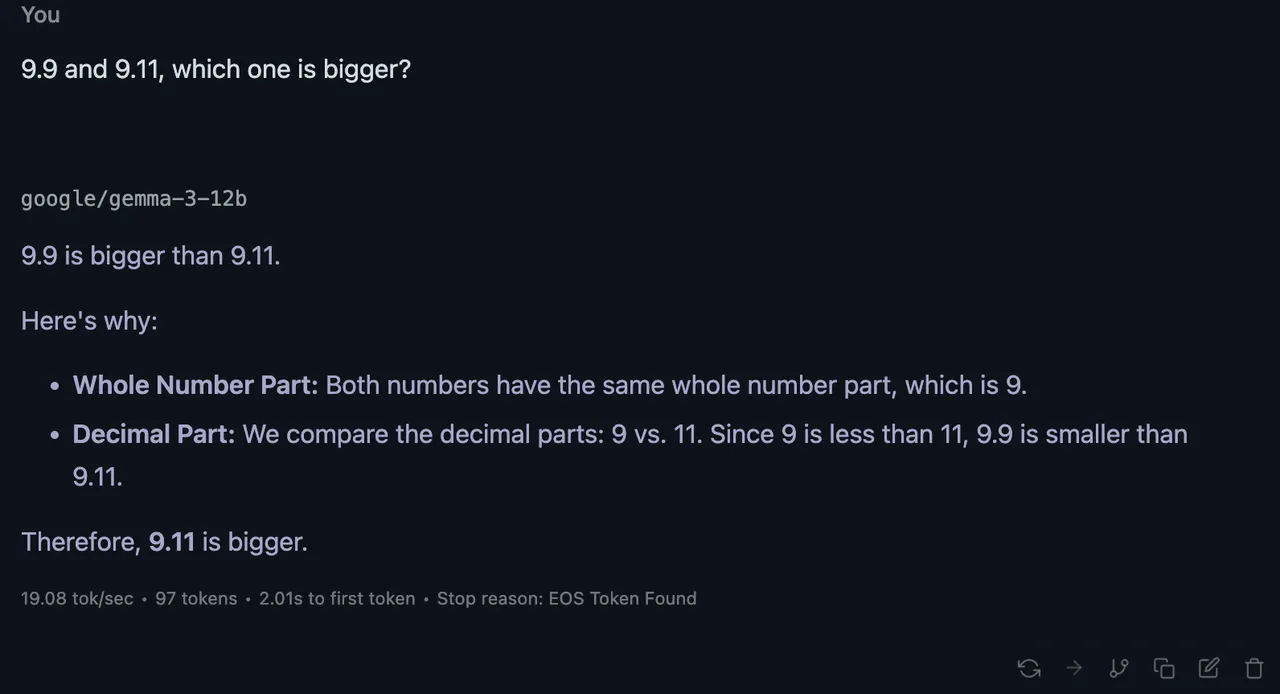Click the 19.08 tok/sec statistic
This screenshot has width=1280, height=694.
(x=77, y=599)
